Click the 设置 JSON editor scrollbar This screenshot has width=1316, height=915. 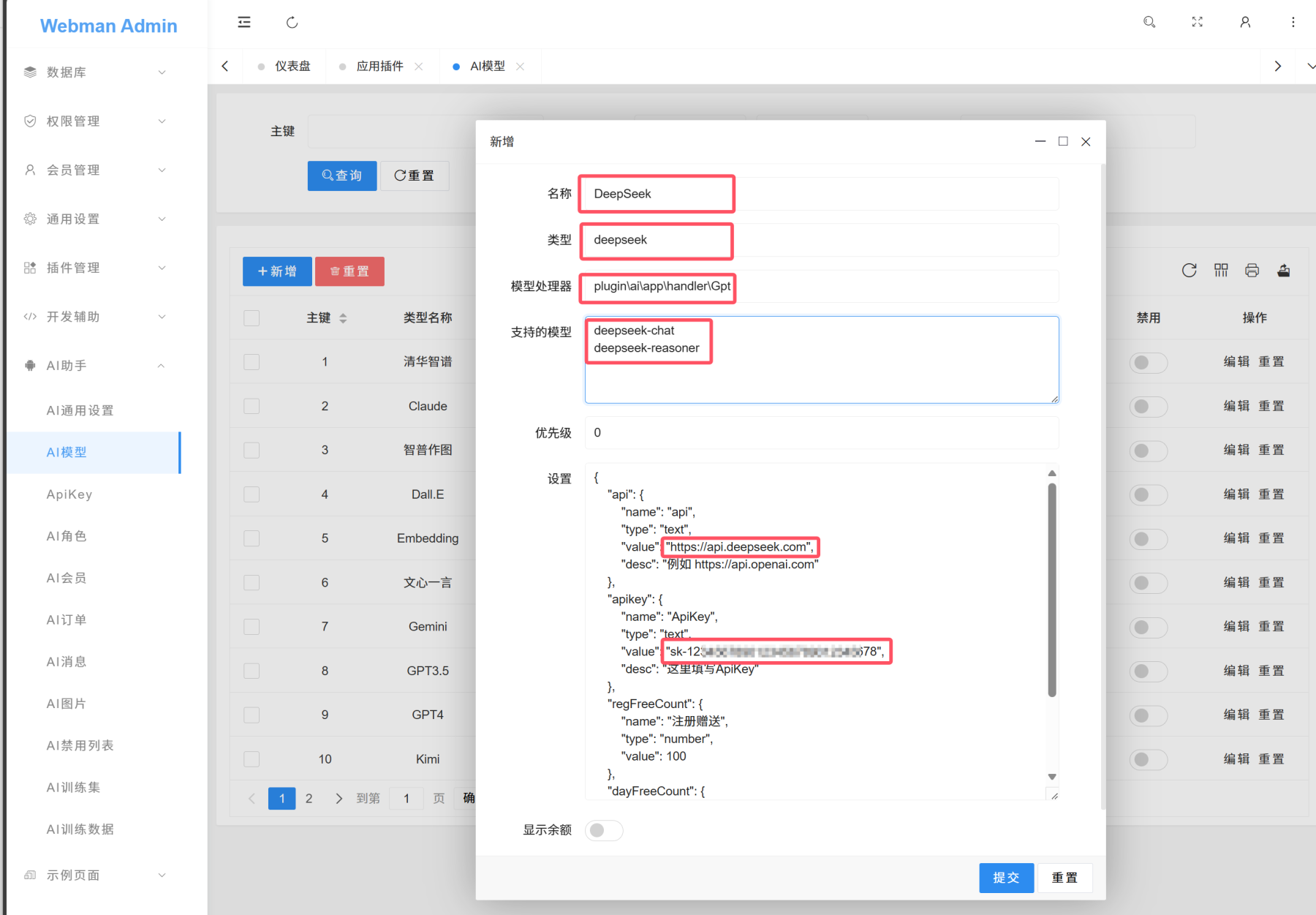tap(1052, 590)
